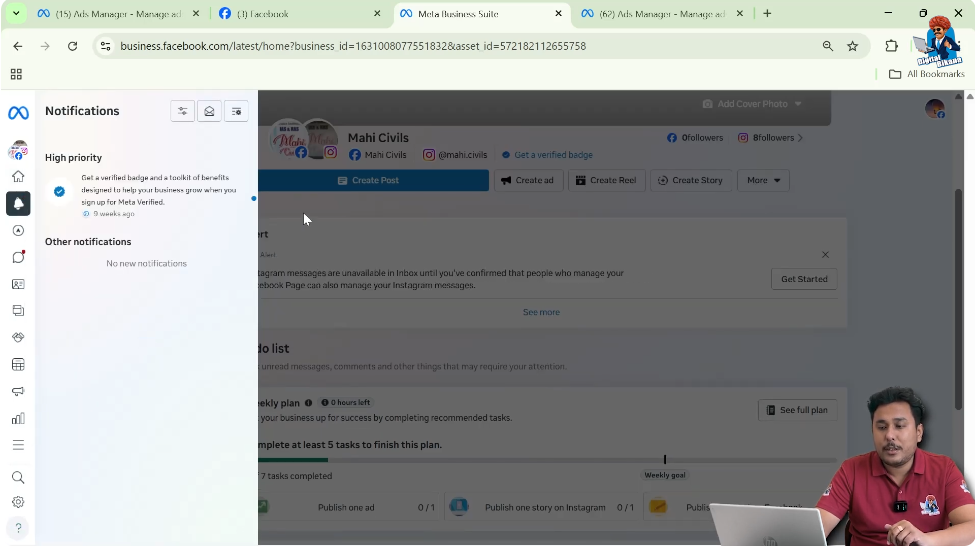This screenshot has height=547, width=975.
Task: Open the Content posts icon in sidebar
Action: pyautogui.click(x=18, y=311)
